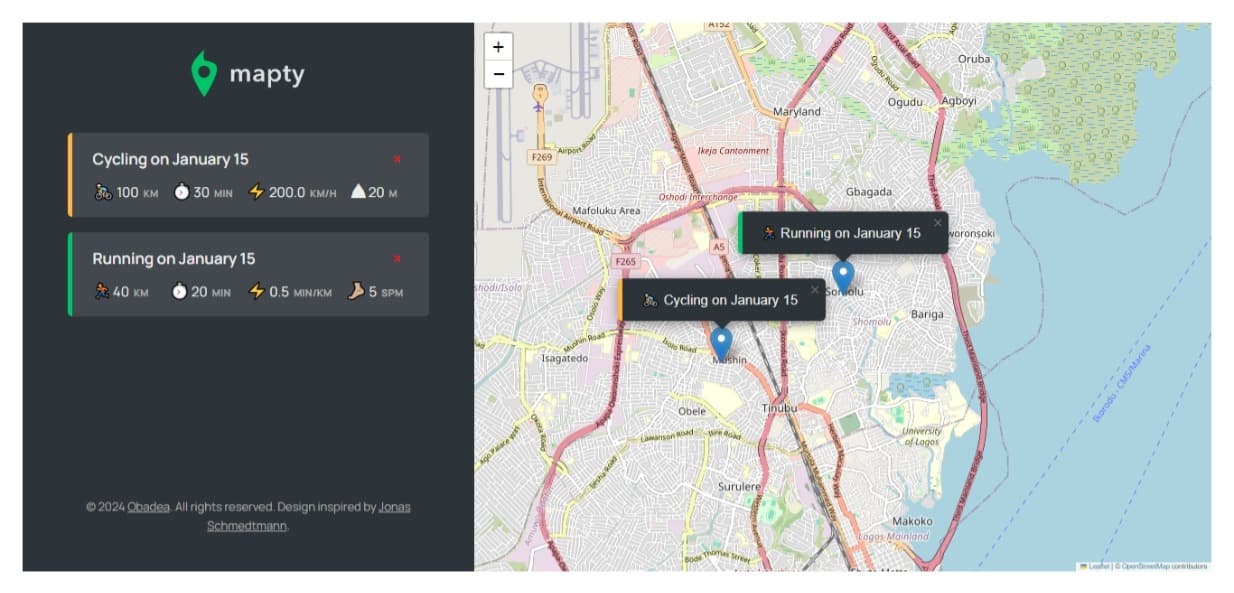This screenshot has height=593, width=1234.
Task: Close the Running on January 15 popup
Action: tap(937, 223)
